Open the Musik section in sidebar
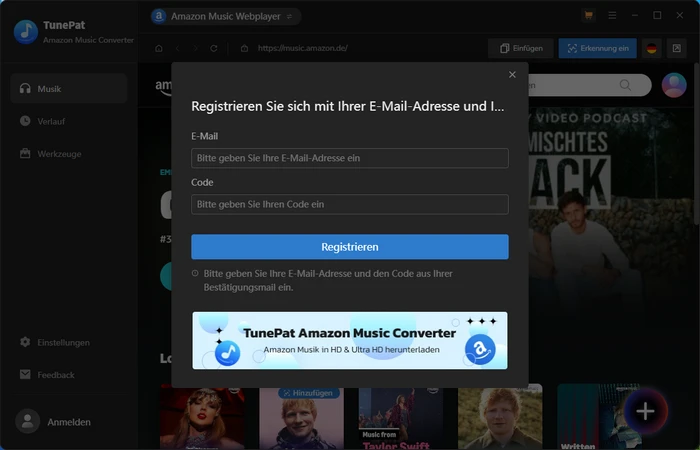Screen dimensions: 700x450 coord(69,88)
